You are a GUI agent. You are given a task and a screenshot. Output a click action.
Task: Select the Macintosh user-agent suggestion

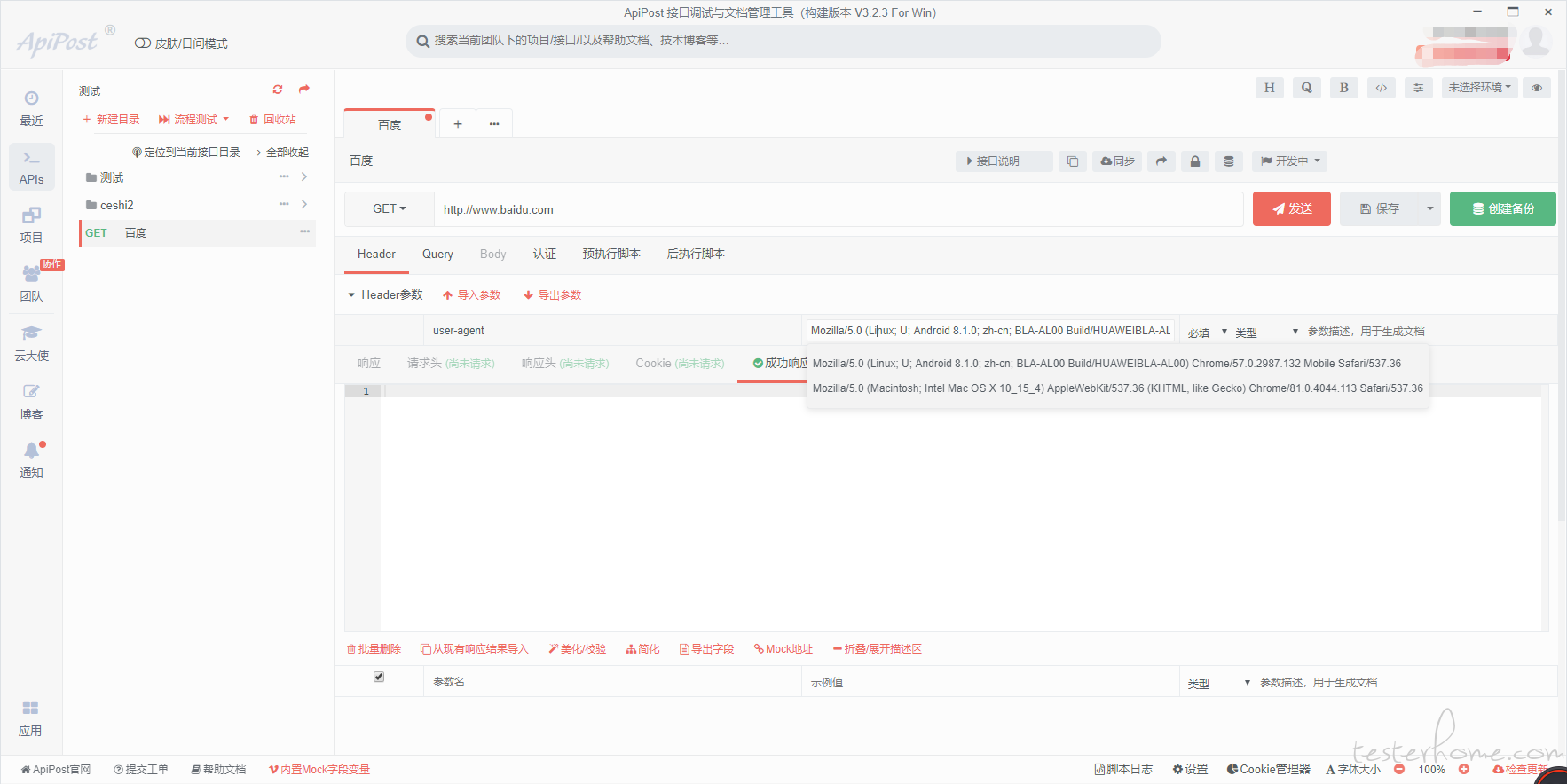pos(1117,388)
